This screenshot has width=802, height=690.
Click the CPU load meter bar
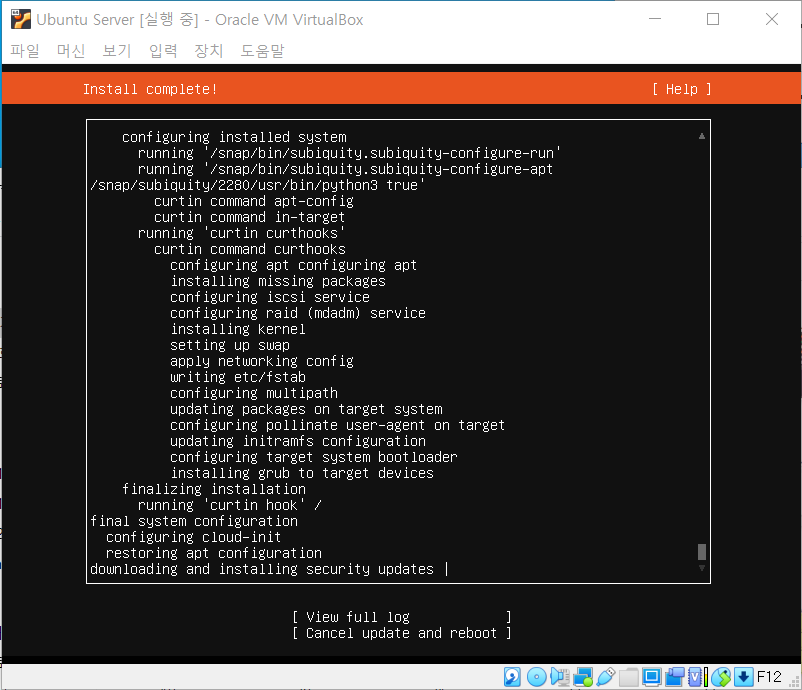pos(706,677)
